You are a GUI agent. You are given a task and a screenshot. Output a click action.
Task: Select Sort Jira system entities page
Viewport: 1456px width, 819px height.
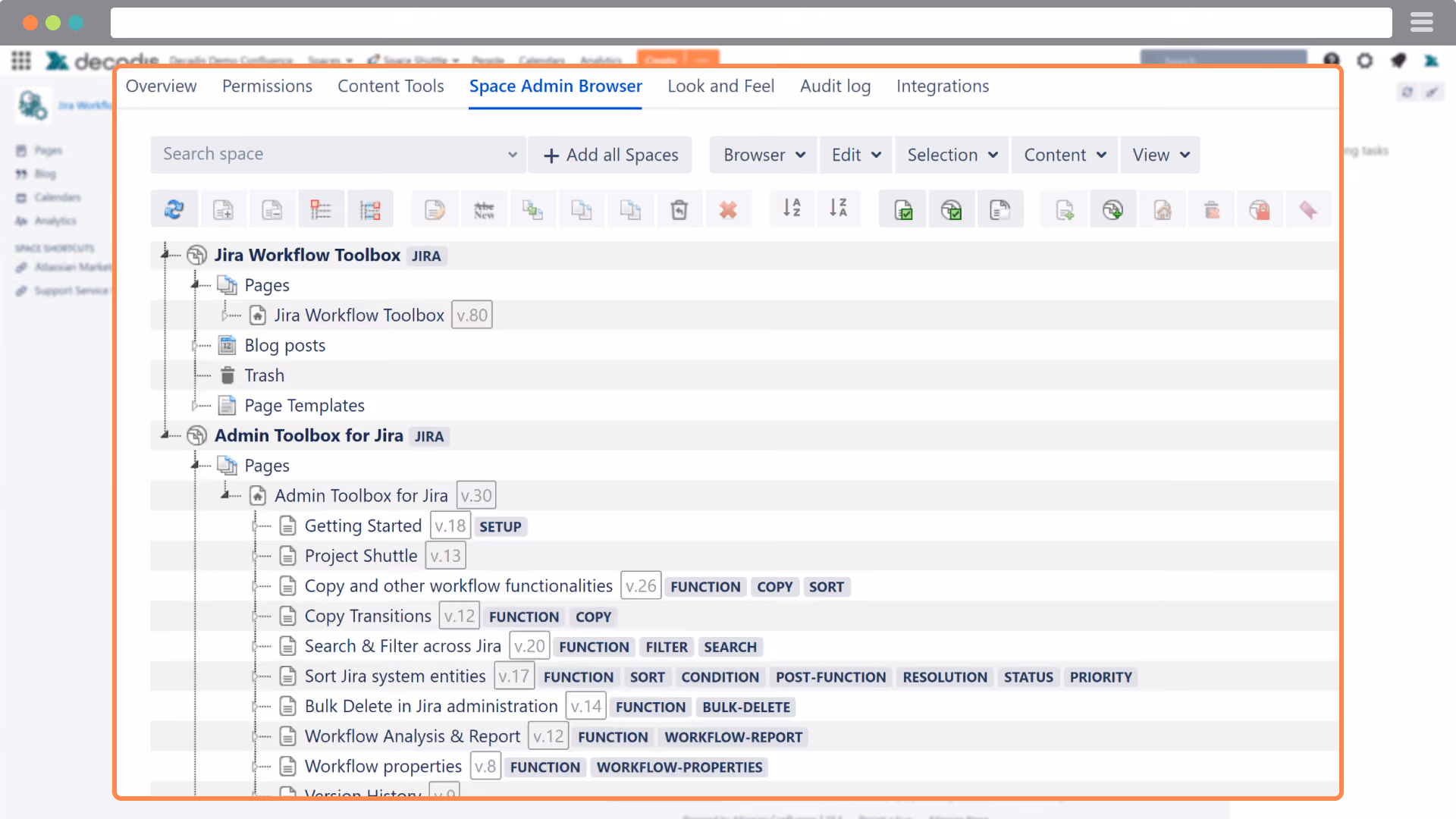tap(395, 676)
